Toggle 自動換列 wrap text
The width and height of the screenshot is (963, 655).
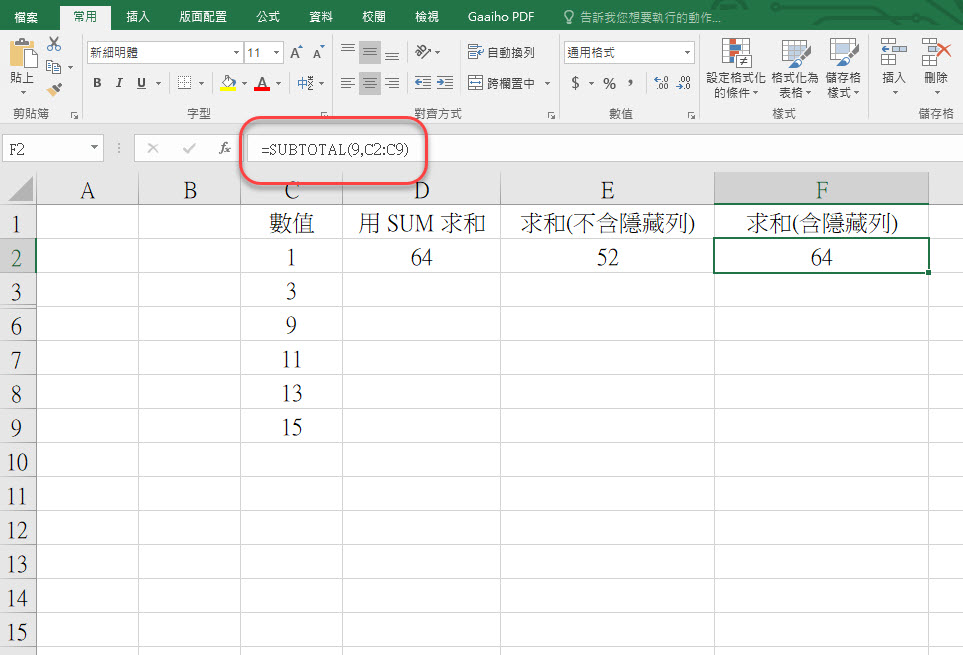pos(501,52)
